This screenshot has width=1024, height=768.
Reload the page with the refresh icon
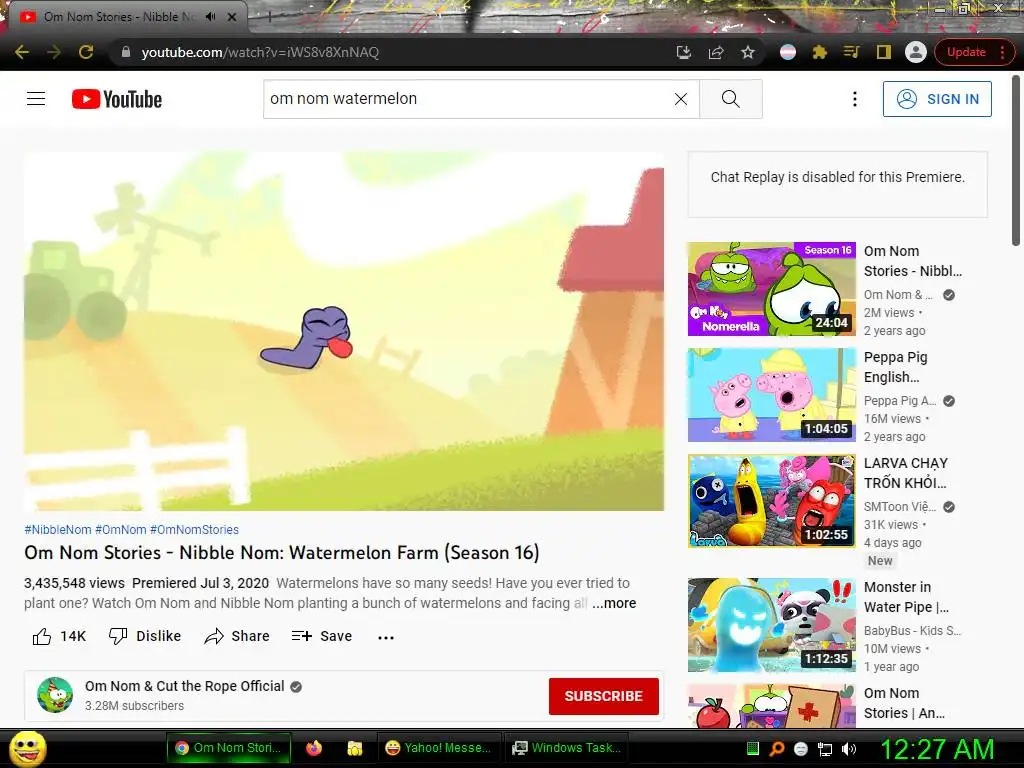coord(86,52)
